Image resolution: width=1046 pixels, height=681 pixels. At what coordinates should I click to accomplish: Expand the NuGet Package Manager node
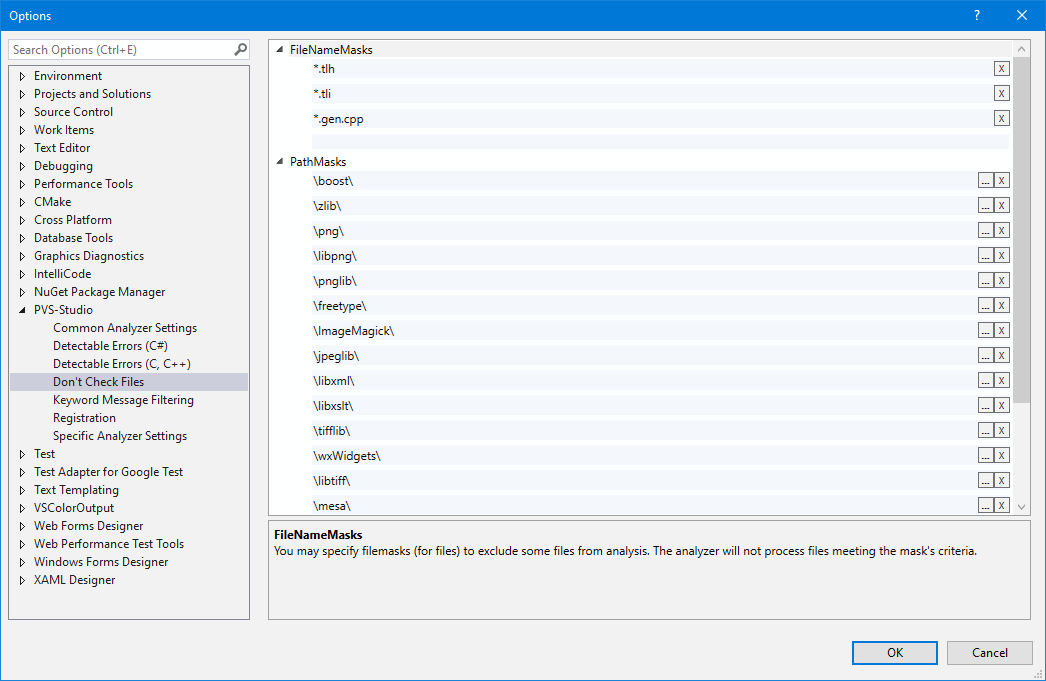pos(23,292)
